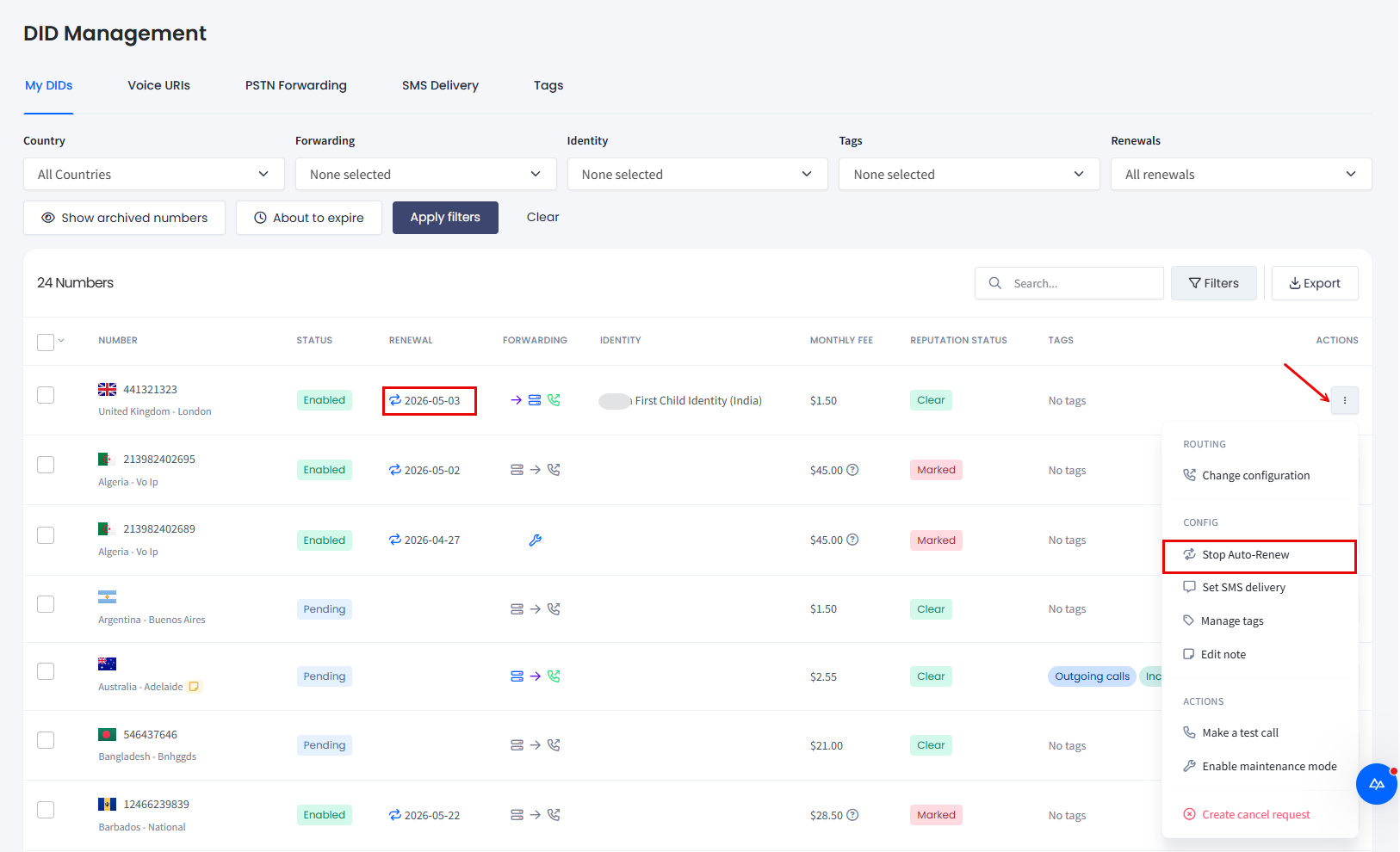Open the Country dropdown showing All Countries

(153, 174)
